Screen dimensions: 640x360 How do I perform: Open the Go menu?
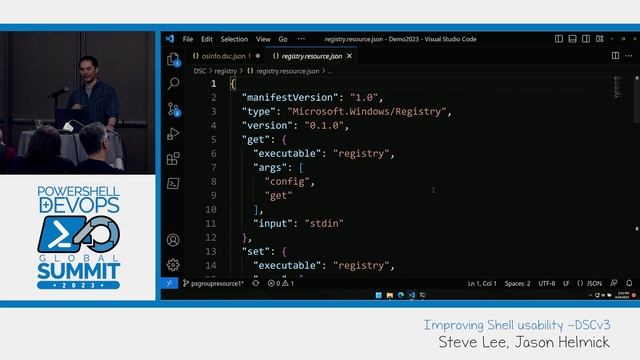pos(283,39)
